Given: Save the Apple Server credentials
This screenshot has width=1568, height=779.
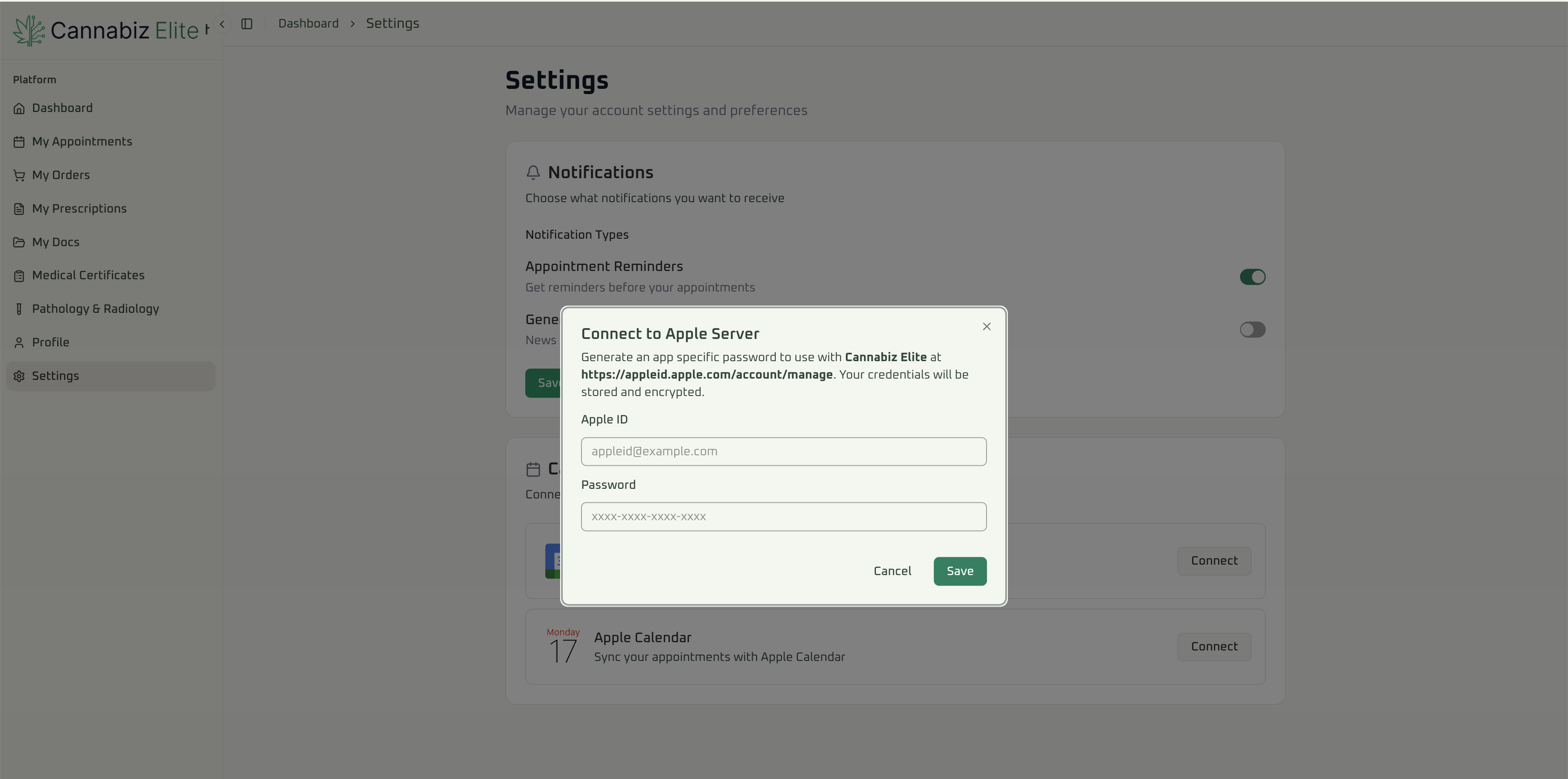Looking at the screenshot, I should click(x=960, y=571).
